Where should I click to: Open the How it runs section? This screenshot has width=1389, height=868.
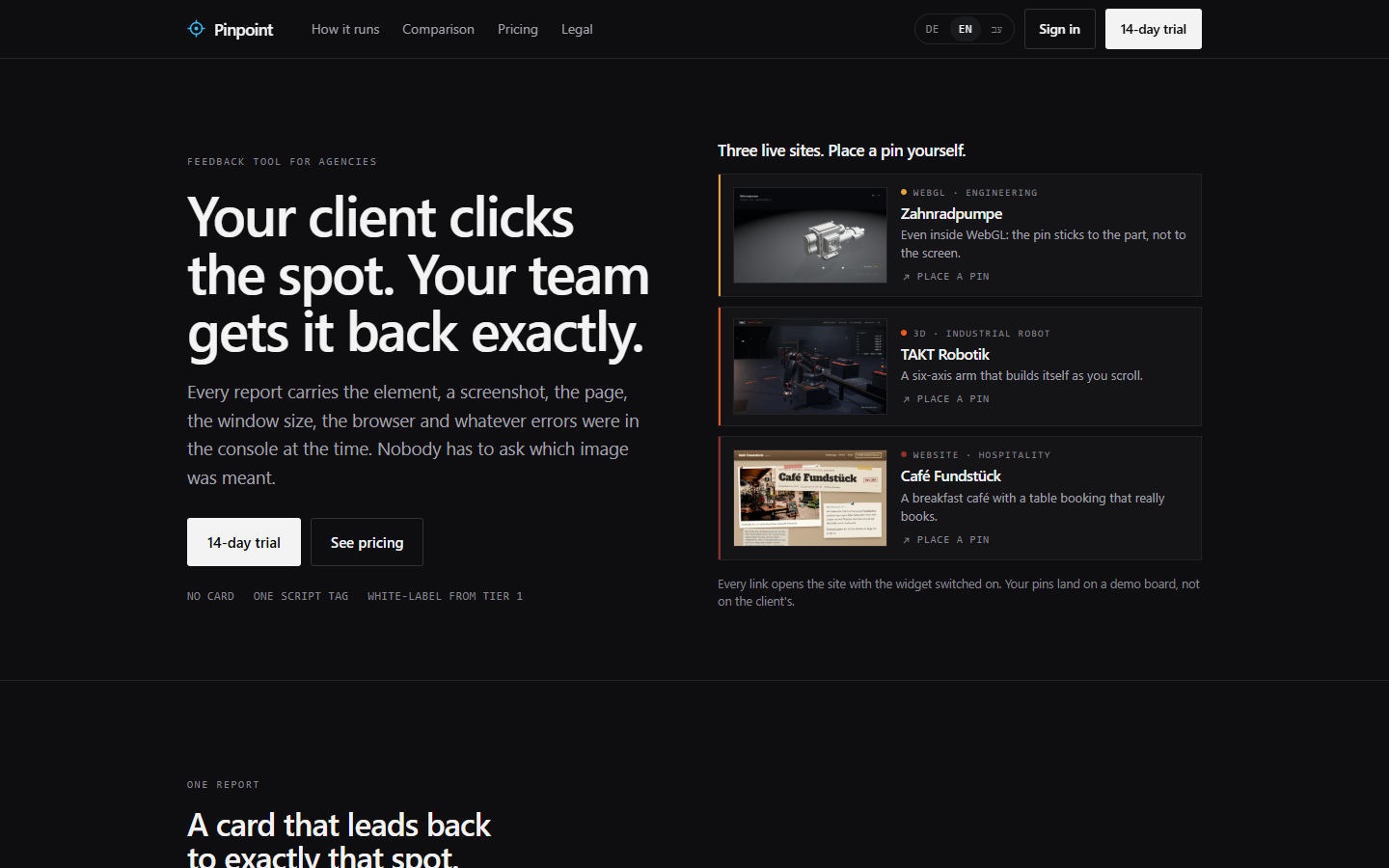pyautogui.click(x=345, y=29)
